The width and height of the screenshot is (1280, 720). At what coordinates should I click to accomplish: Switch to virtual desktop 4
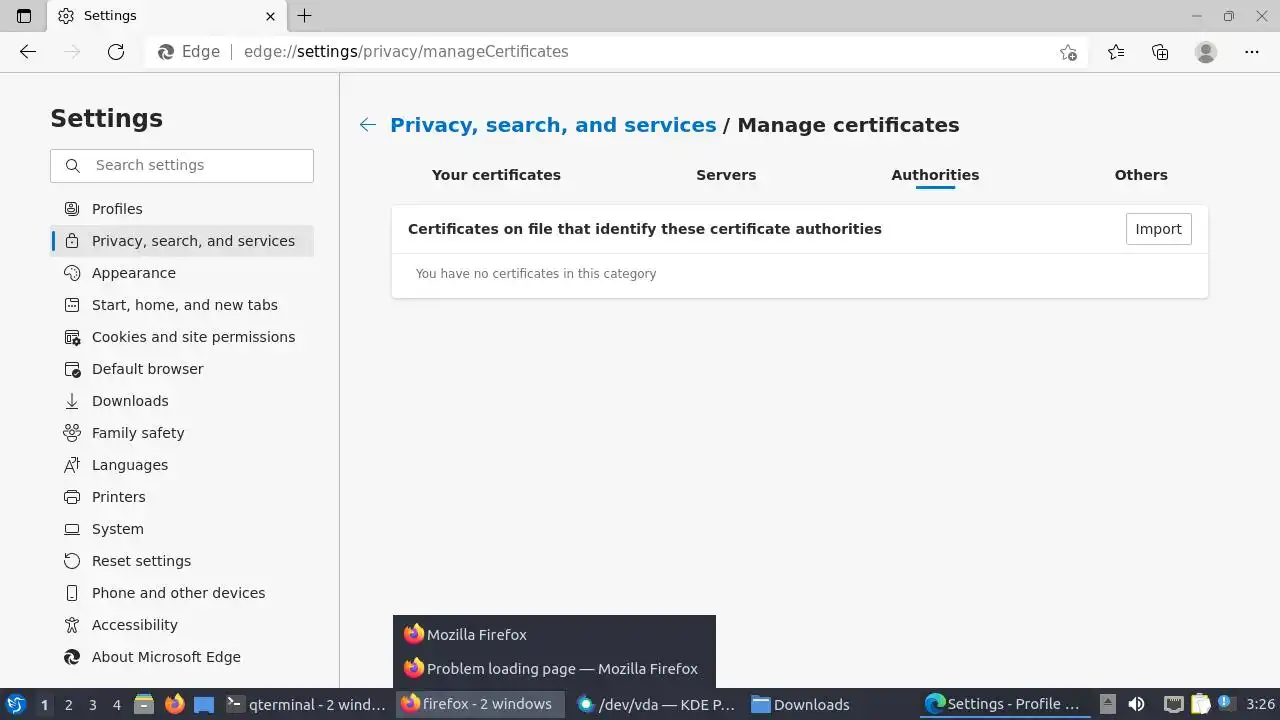(x=116, y=704)
